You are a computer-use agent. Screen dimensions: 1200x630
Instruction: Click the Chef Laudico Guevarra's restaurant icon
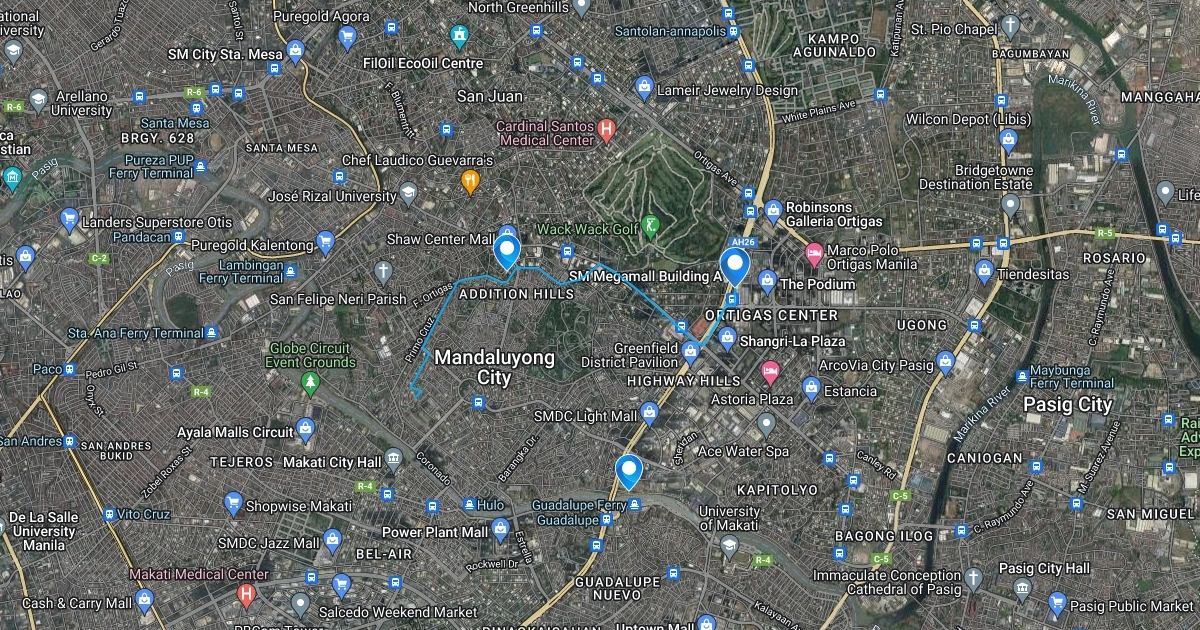tap(471, 181)
